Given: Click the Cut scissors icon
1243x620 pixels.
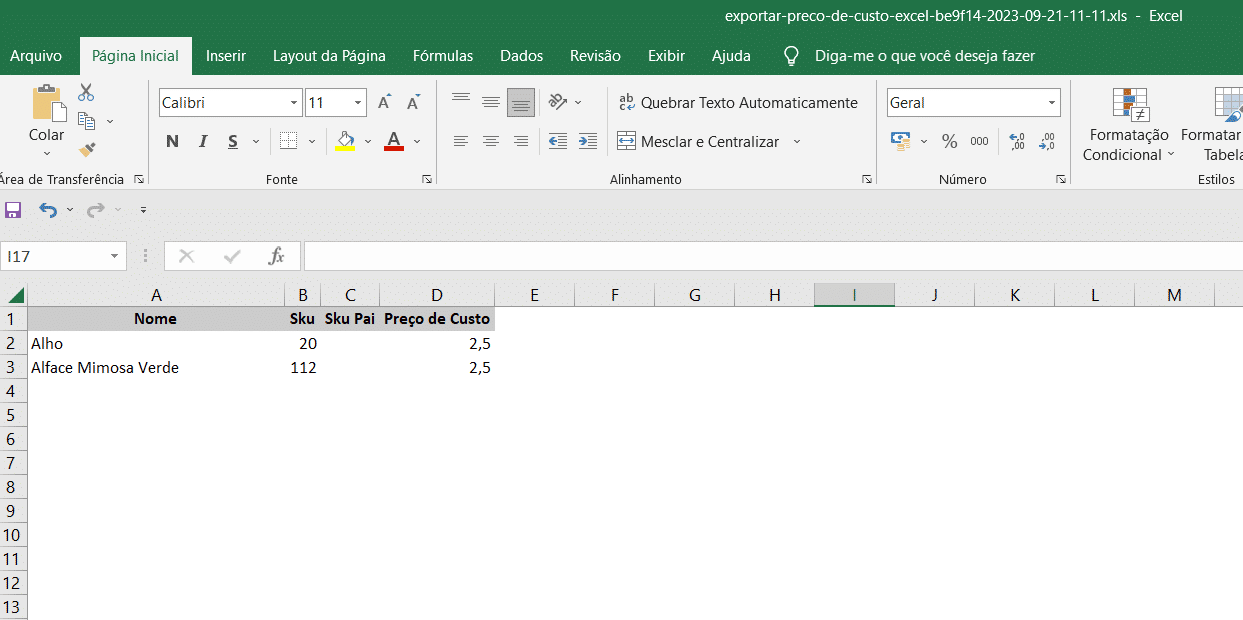Looking at the screenshot, I should coord(86,93).
